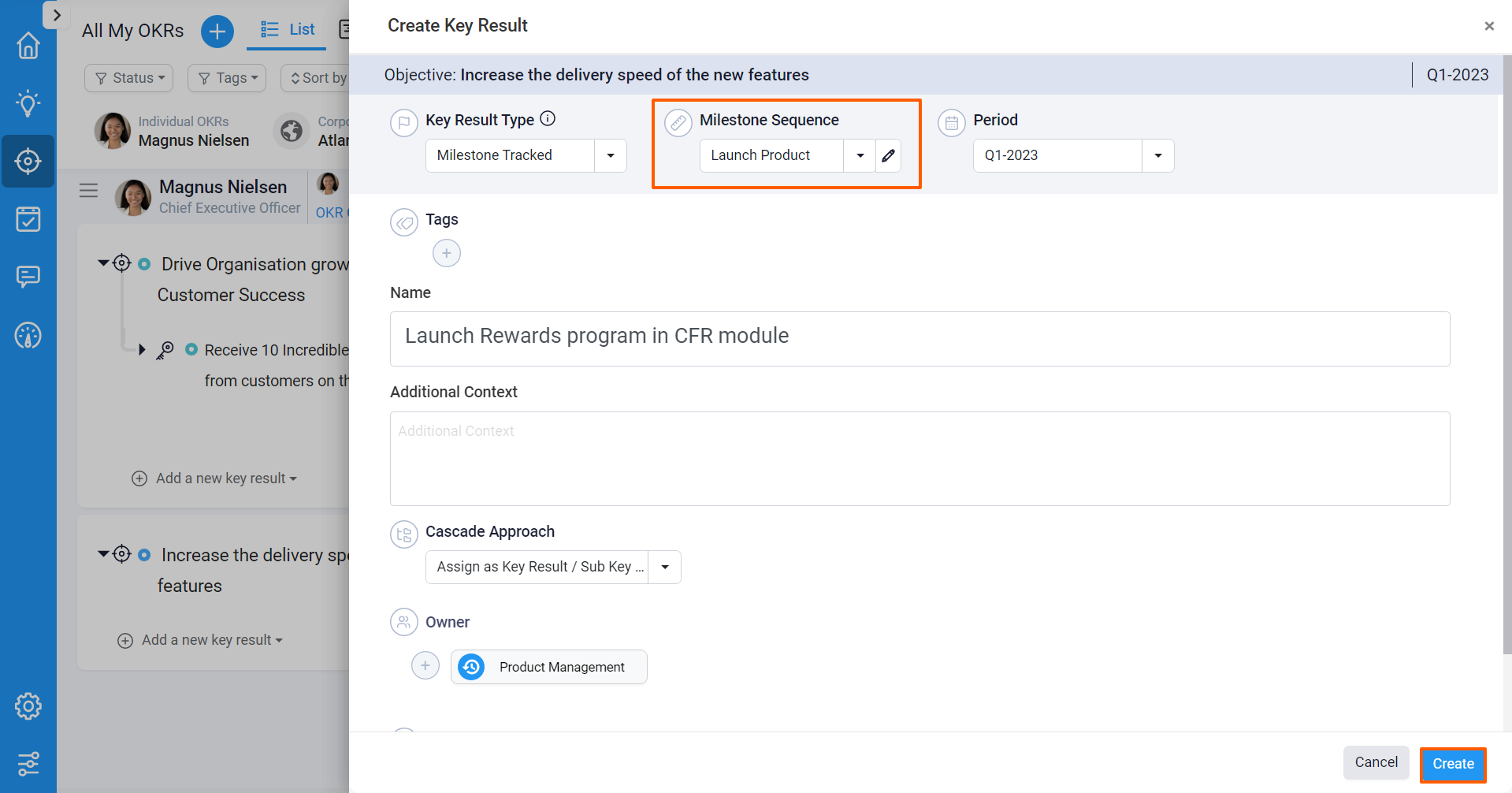The height and width of the screenshot is (793, 1512).
Task: Click into the Additional Context text area
Action: [x=919, y=458]
